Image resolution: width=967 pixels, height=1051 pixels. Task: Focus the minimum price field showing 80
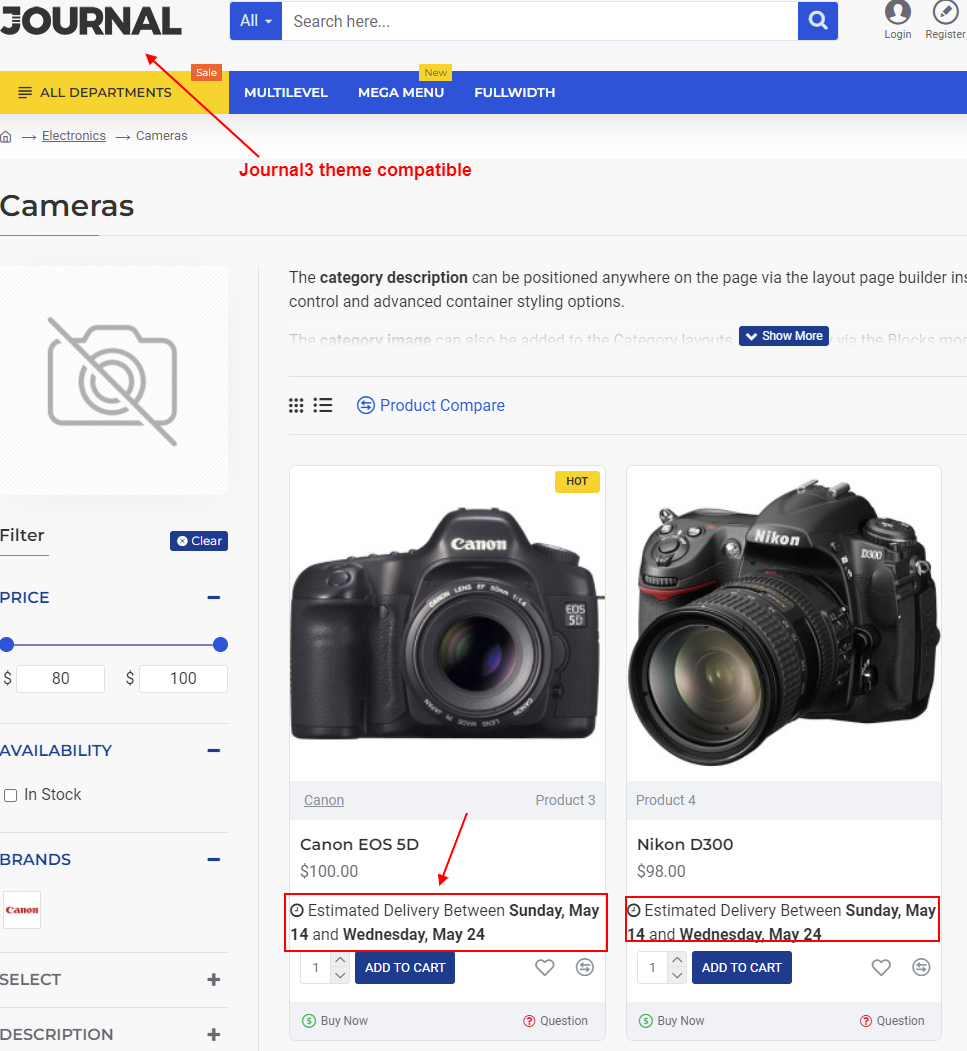coord(60,679)
